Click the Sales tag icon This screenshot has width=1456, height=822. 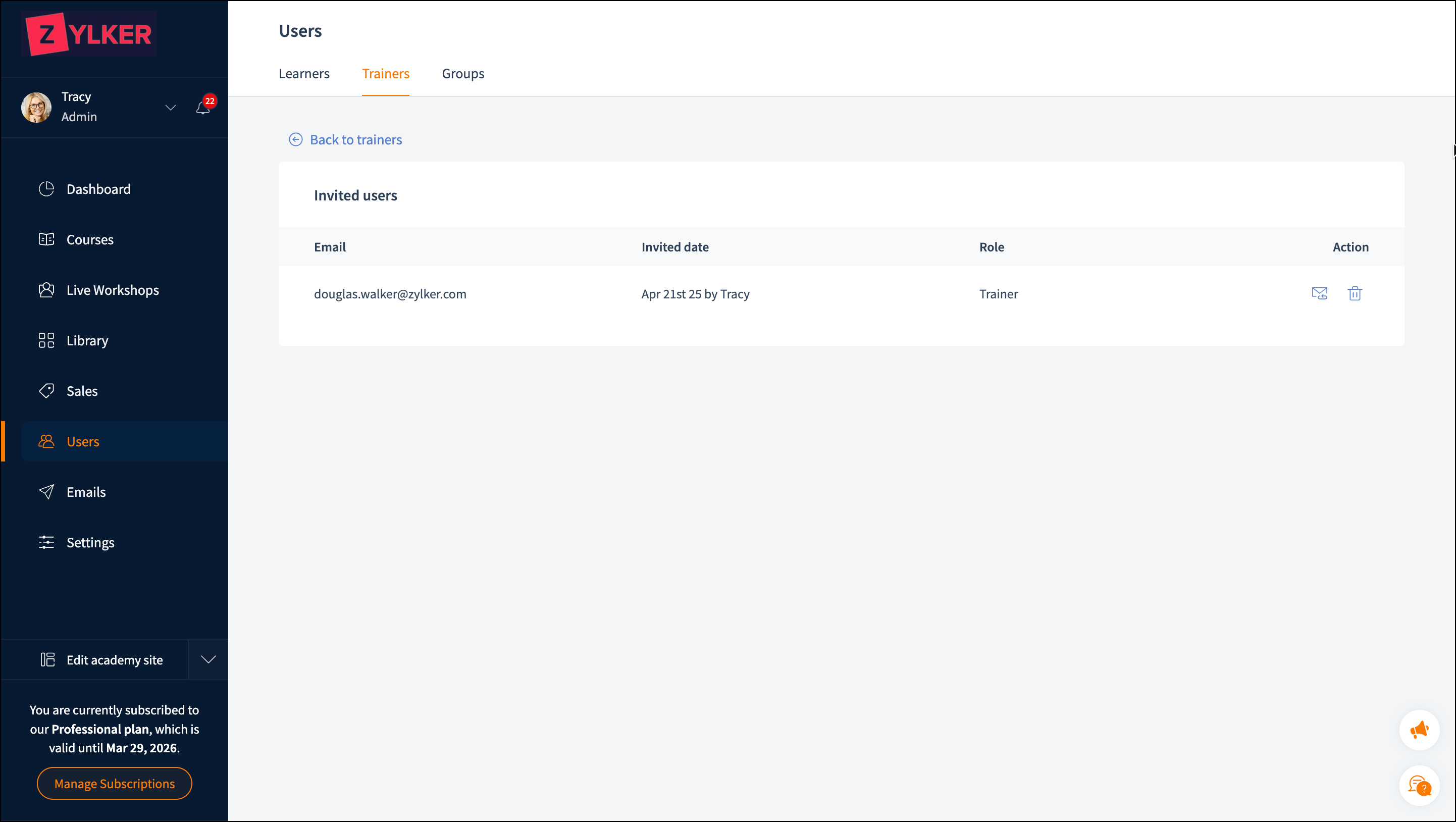pos(46,391)
